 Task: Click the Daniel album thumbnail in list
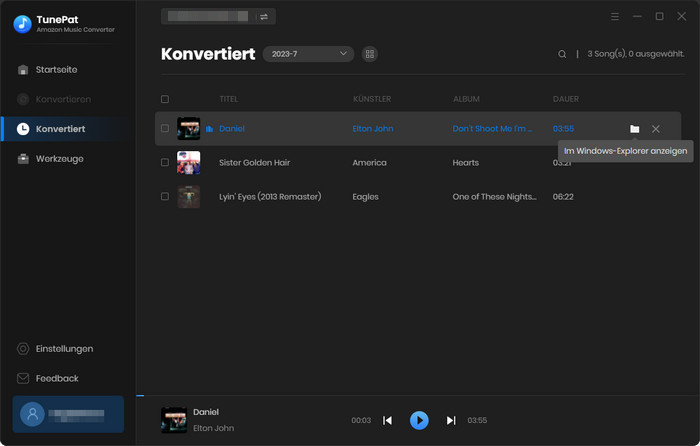point(188,129)
